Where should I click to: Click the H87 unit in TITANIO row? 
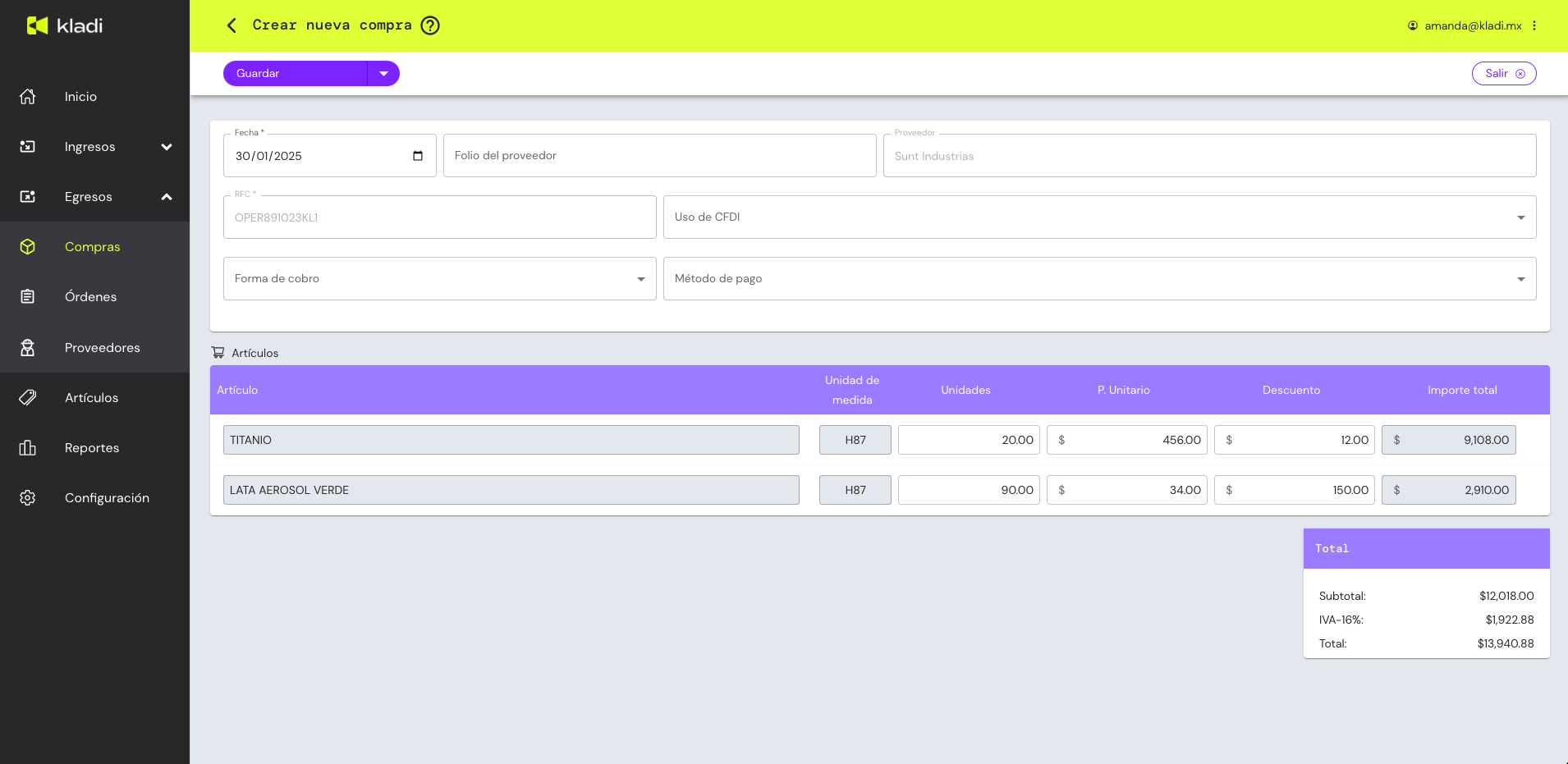coord(855,440)
